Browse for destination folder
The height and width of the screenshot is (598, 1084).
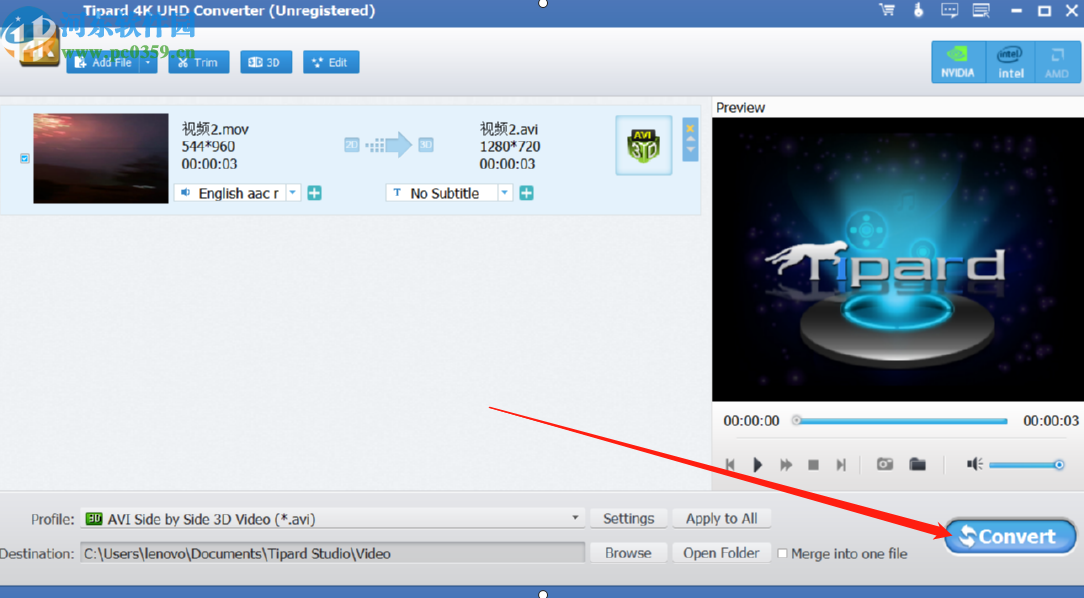[x=628, y=553]
